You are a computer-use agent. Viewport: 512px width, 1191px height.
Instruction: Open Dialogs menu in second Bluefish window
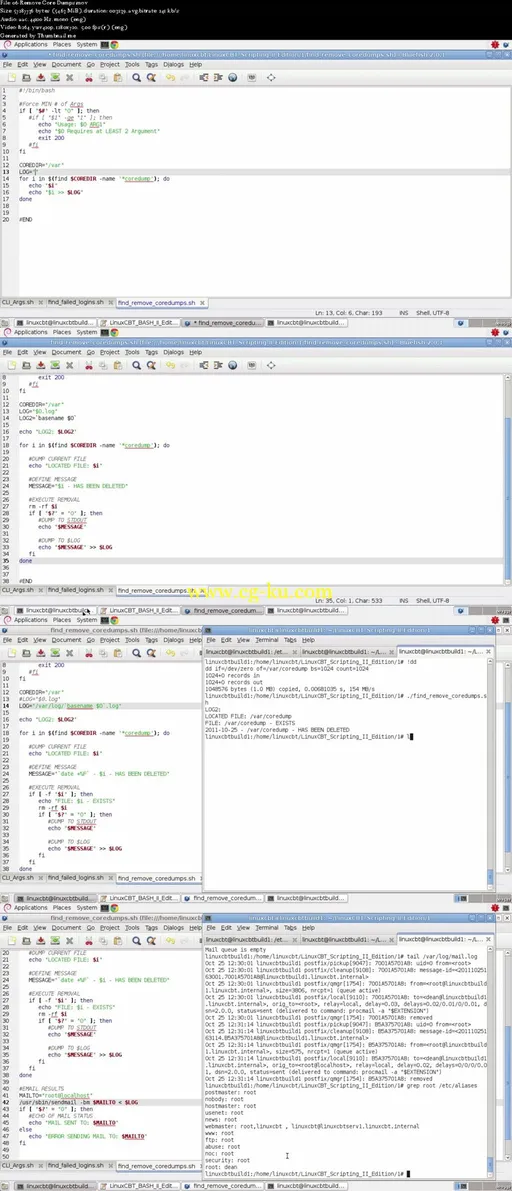click(173, 352)
